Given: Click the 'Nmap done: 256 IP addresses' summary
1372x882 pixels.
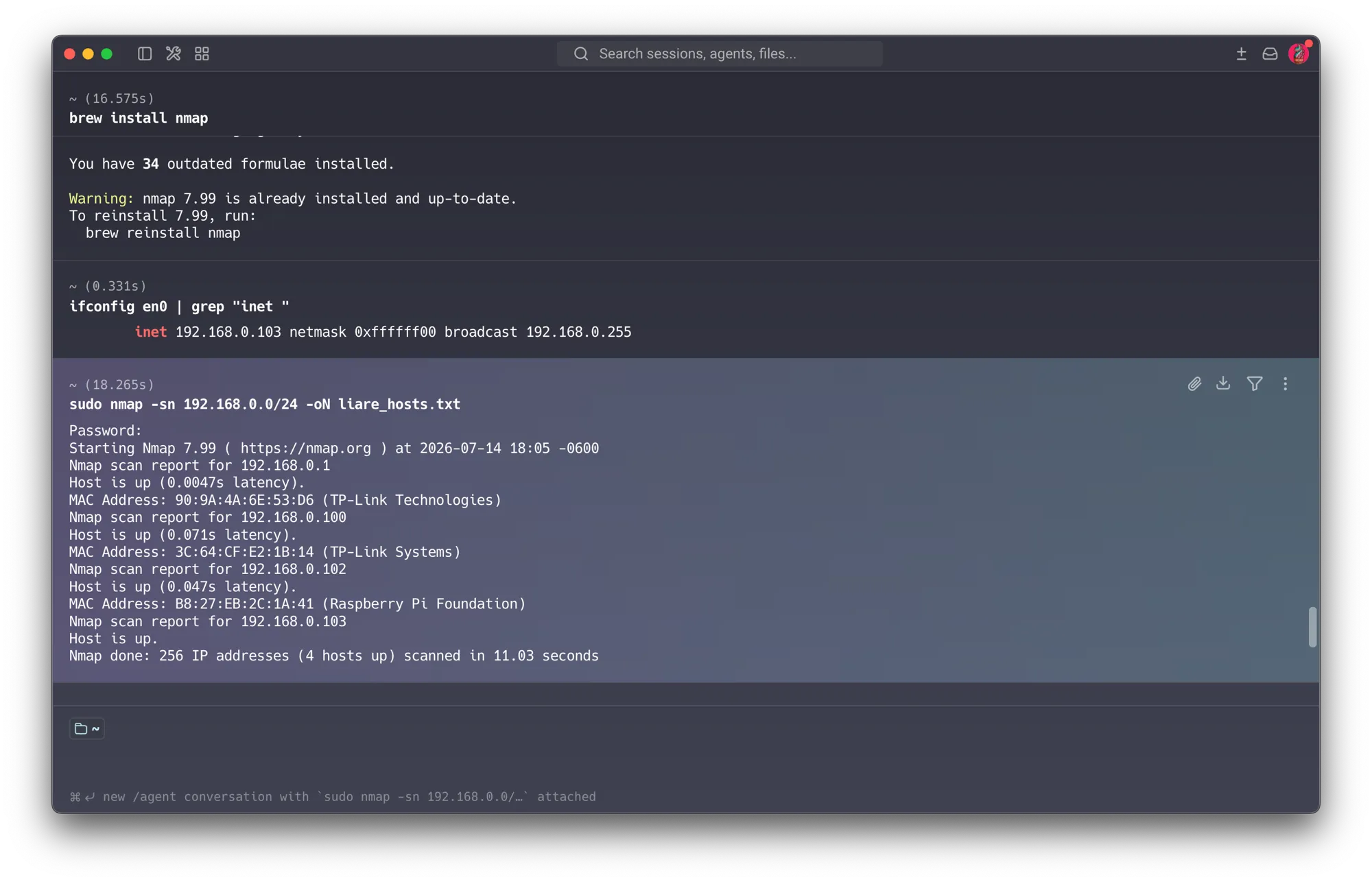Looking at the screenshot, I should coord(334,656).
